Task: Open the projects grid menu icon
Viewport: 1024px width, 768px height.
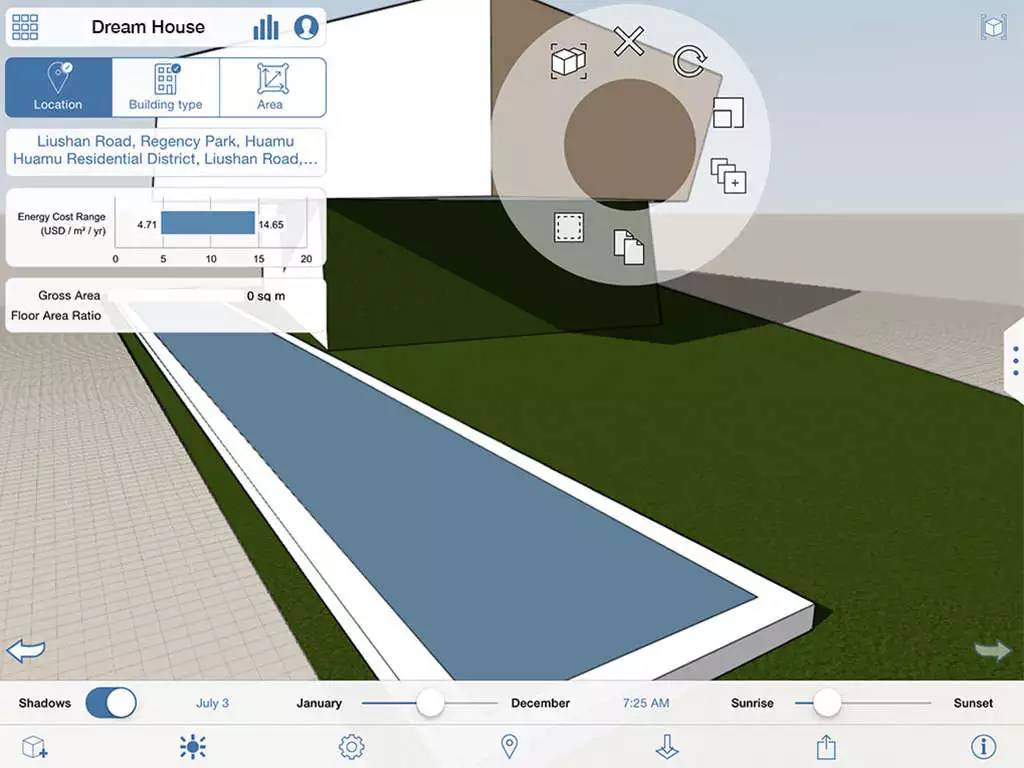Action: tap(25, 27)
